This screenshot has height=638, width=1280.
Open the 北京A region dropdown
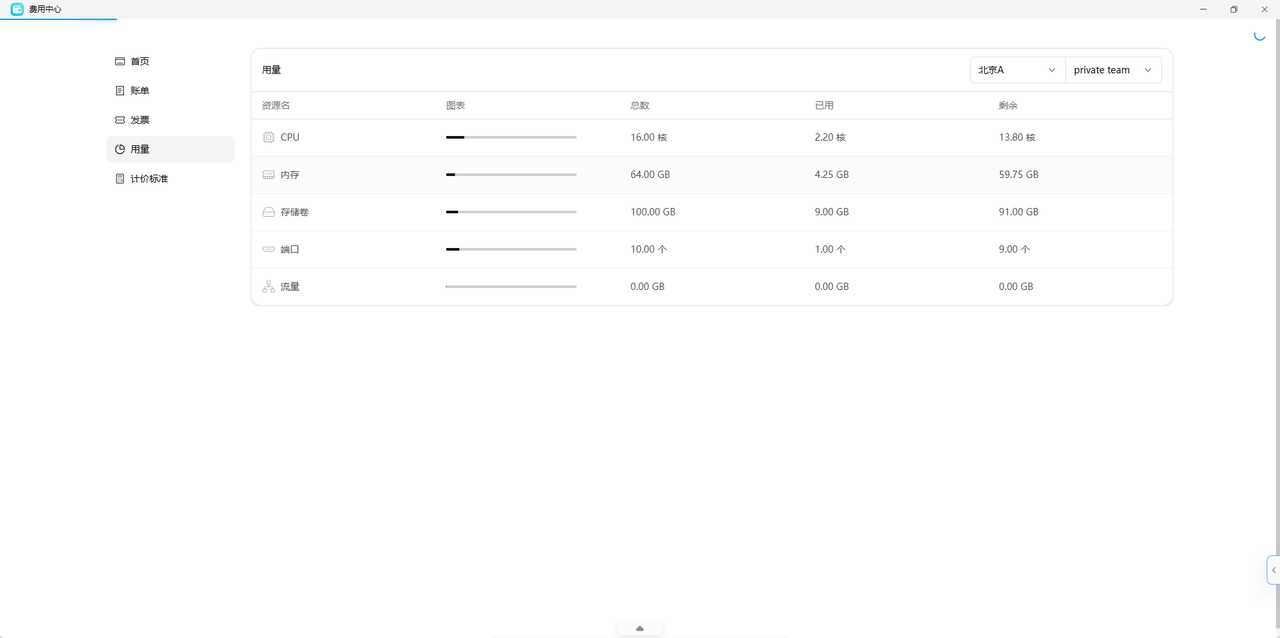click(x=1017, y=70)
